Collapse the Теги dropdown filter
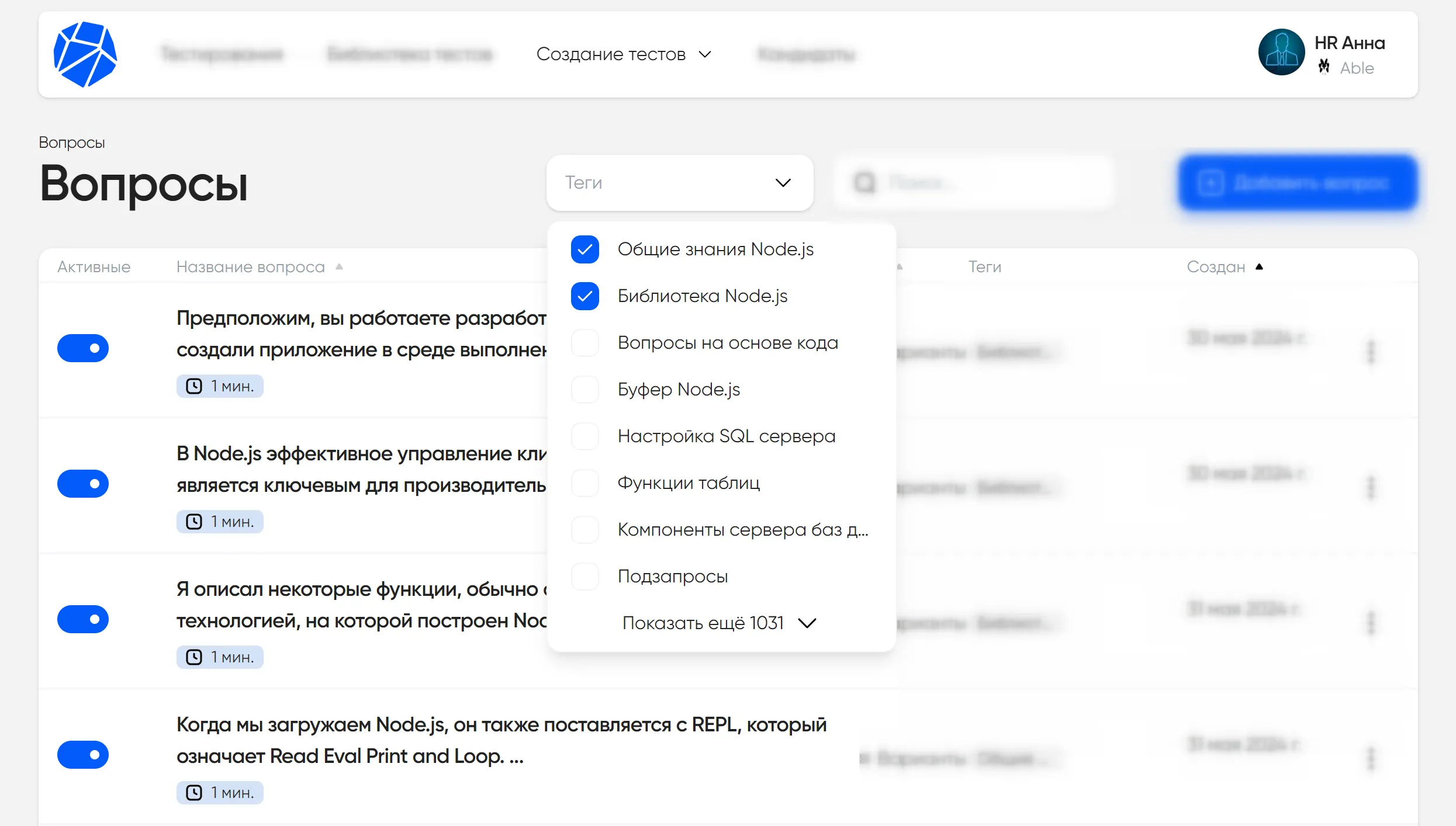Screen dimensions: 1456x826 click(x=783, y=183)
